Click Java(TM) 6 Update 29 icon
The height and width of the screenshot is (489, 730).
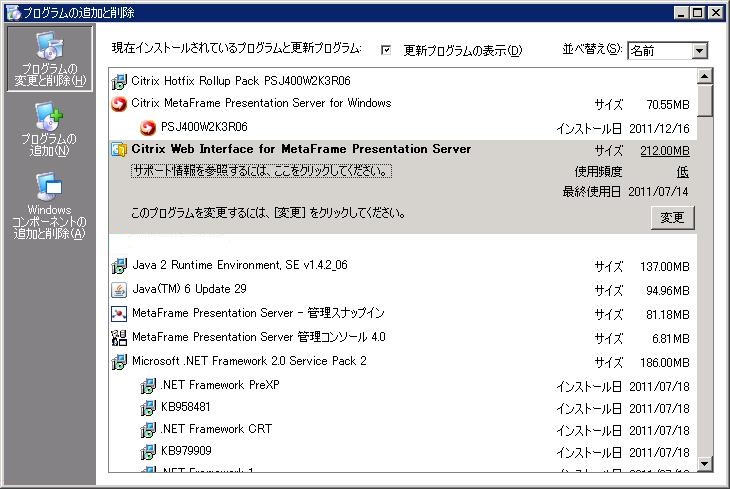click(x=119, y=290)
